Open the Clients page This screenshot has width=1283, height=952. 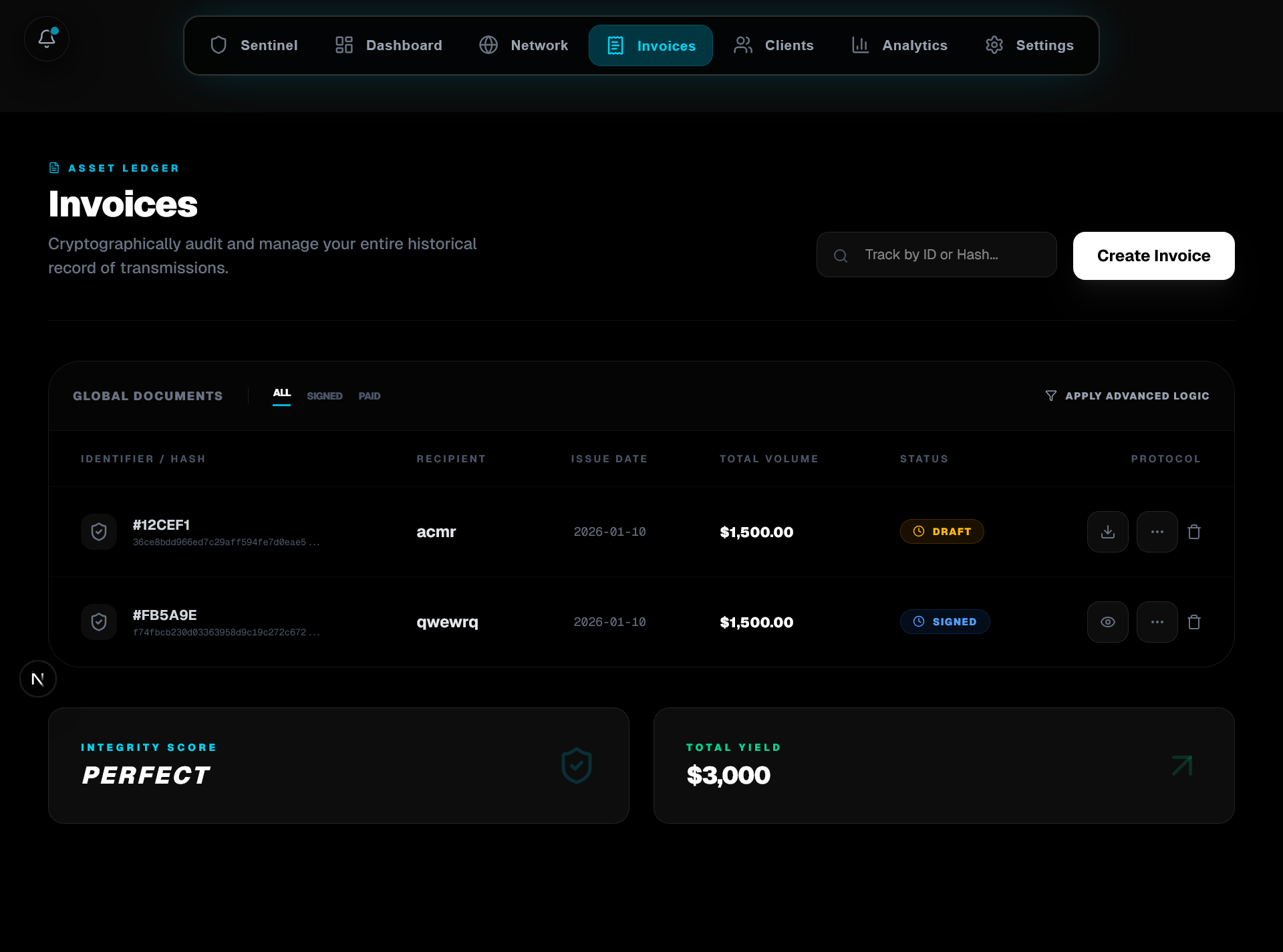pos(774,45)
